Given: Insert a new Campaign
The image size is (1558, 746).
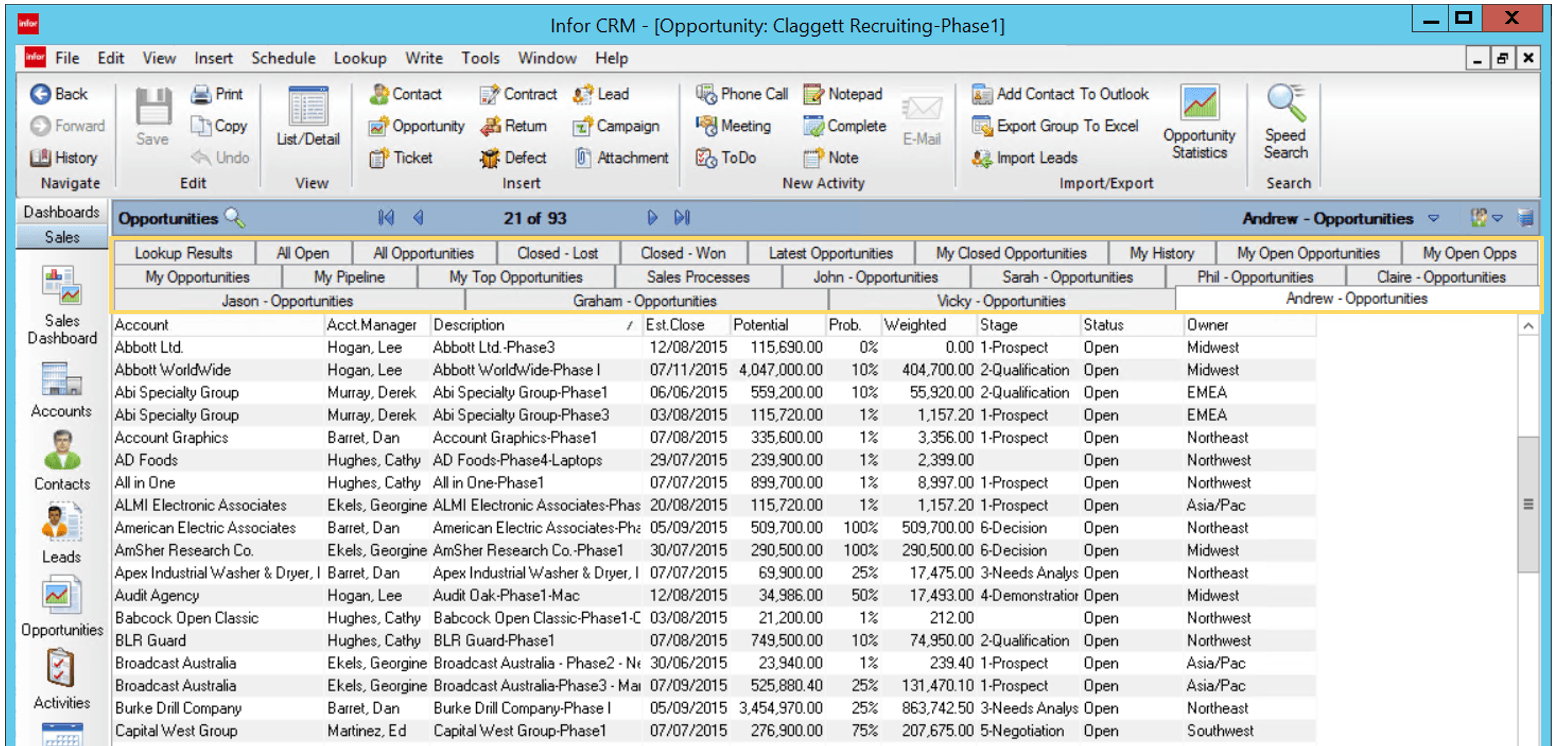Looking at the screenshot, I should point(616,126).
